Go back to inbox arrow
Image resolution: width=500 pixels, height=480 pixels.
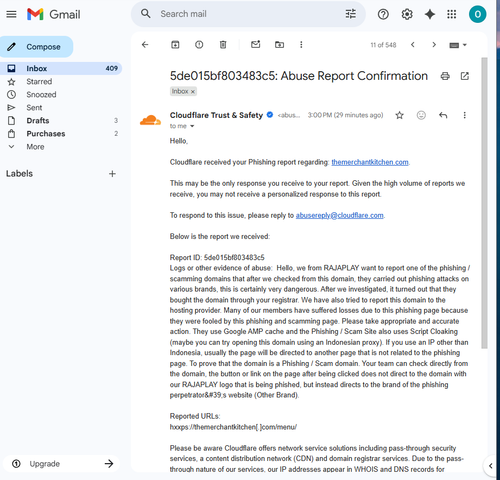tap(145, 45)
